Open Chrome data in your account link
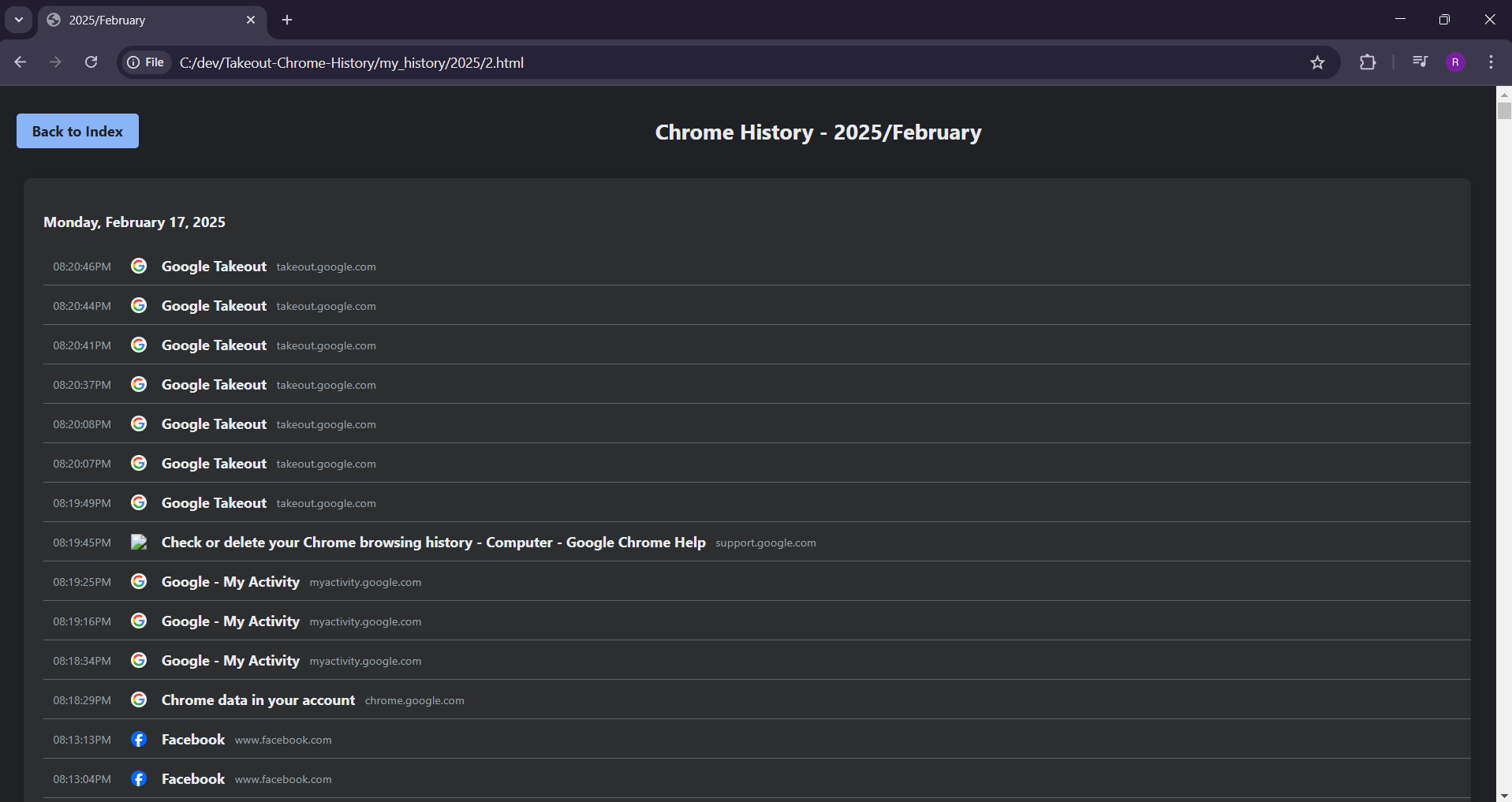The height and width of the screenshot is (802, 1512). 258,700
